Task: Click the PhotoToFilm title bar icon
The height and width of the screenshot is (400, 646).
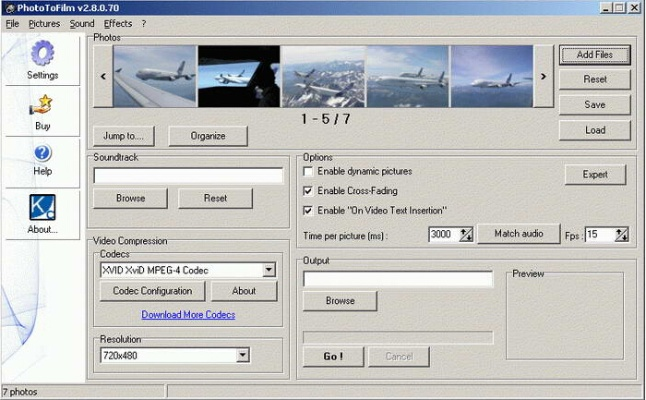Action: pyautogui.click(x=8, y=7)
